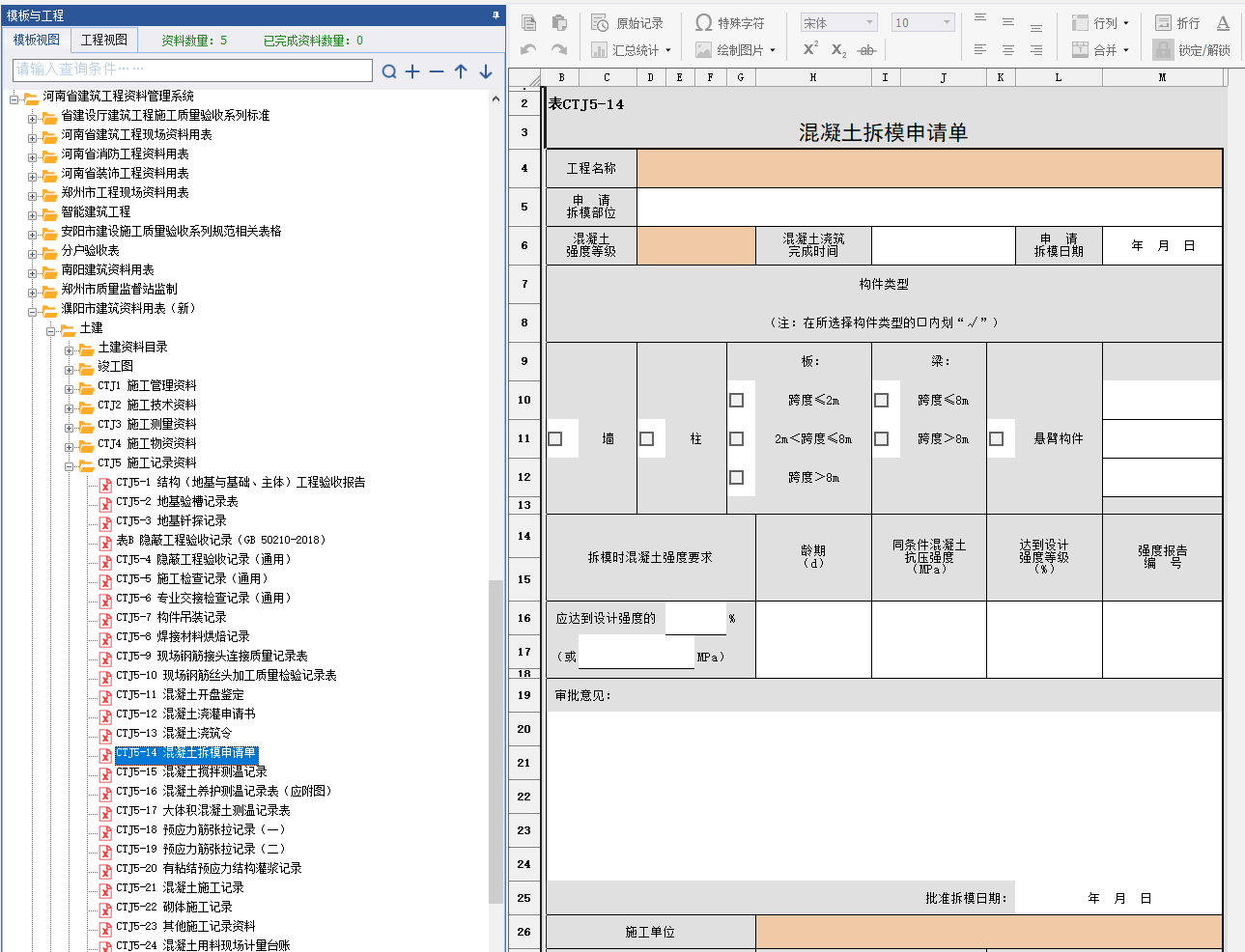Image resolution: width=1245 pixels, height=952 pixels.
Task: Click the move up arrow icon
Action: [x=461, y=71]
